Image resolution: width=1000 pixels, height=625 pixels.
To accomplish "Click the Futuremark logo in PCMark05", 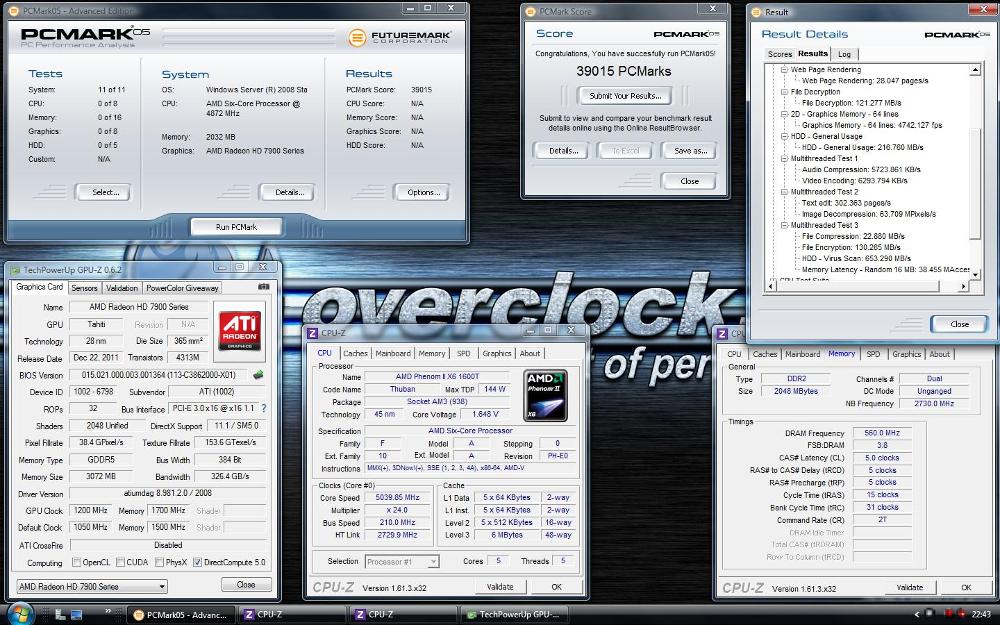I will click(x=401, y=37).
